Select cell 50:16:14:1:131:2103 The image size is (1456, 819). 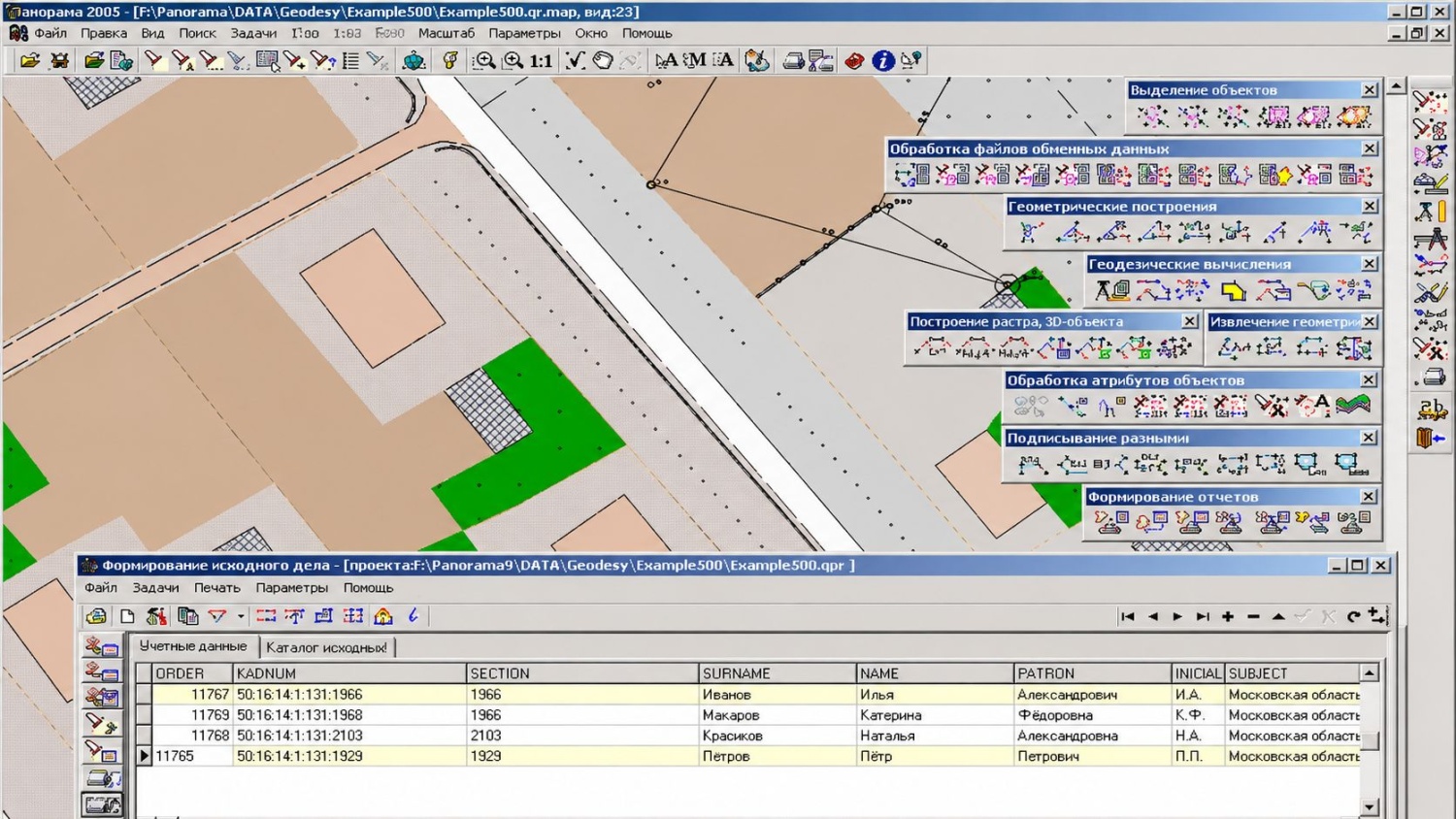pos(349,736)
